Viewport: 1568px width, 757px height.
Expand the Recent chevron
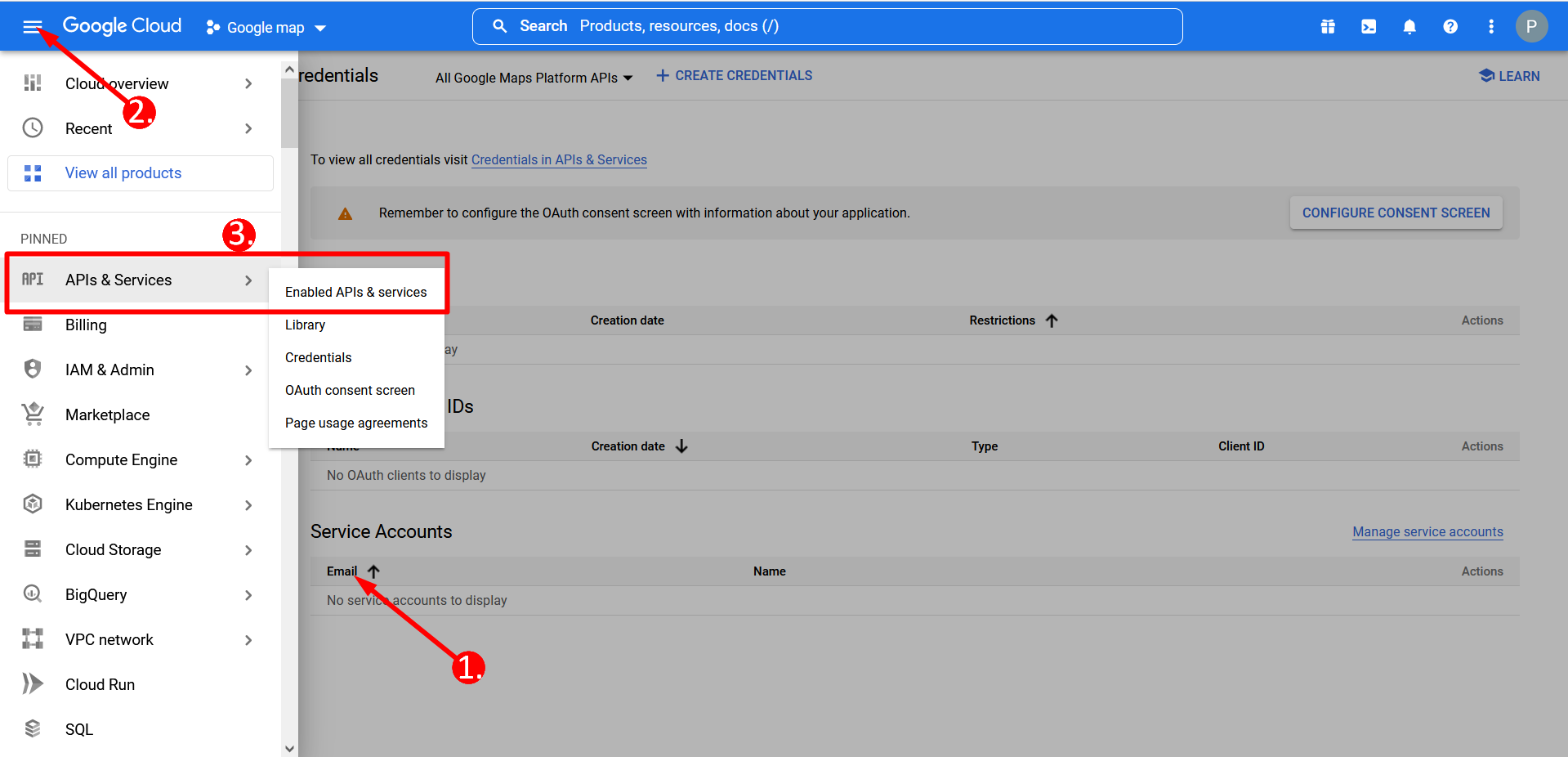click(248, 128)
